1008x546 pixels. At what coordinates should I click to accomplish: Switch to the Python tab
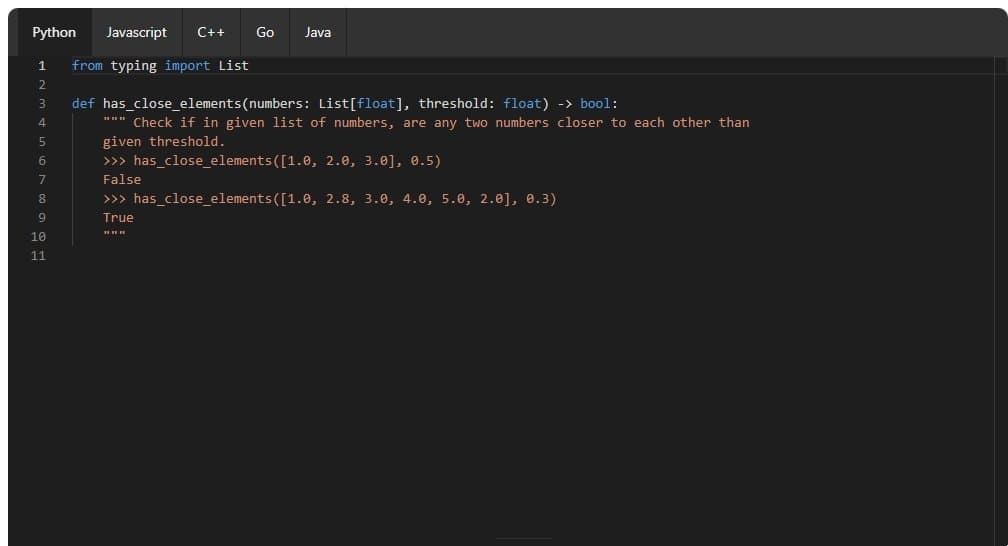[53, 32]
